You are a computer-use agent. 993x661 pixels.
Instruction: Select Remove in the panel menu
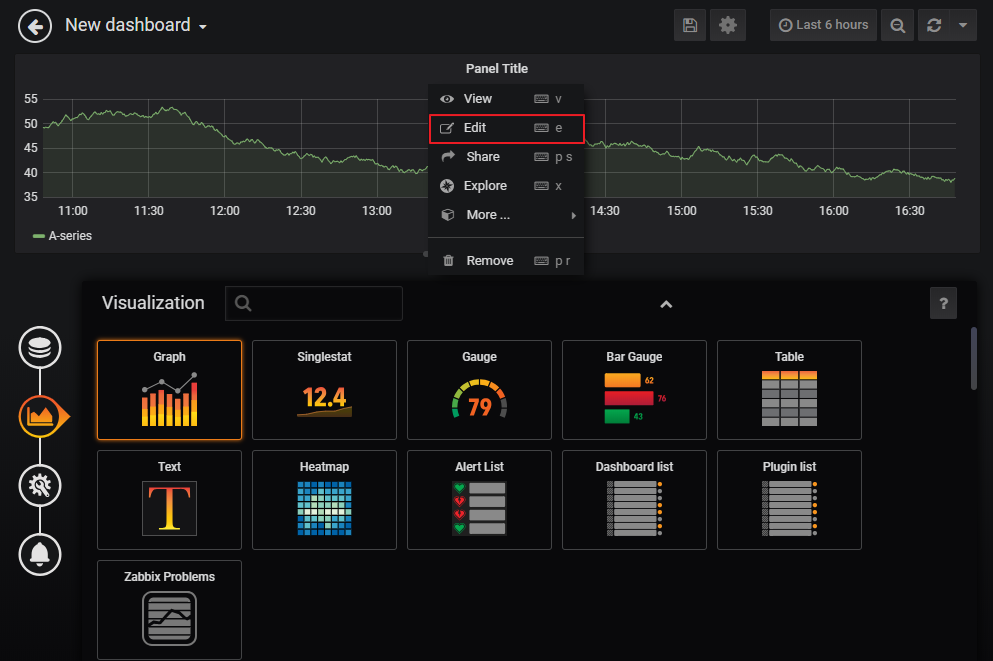[505, 260]
